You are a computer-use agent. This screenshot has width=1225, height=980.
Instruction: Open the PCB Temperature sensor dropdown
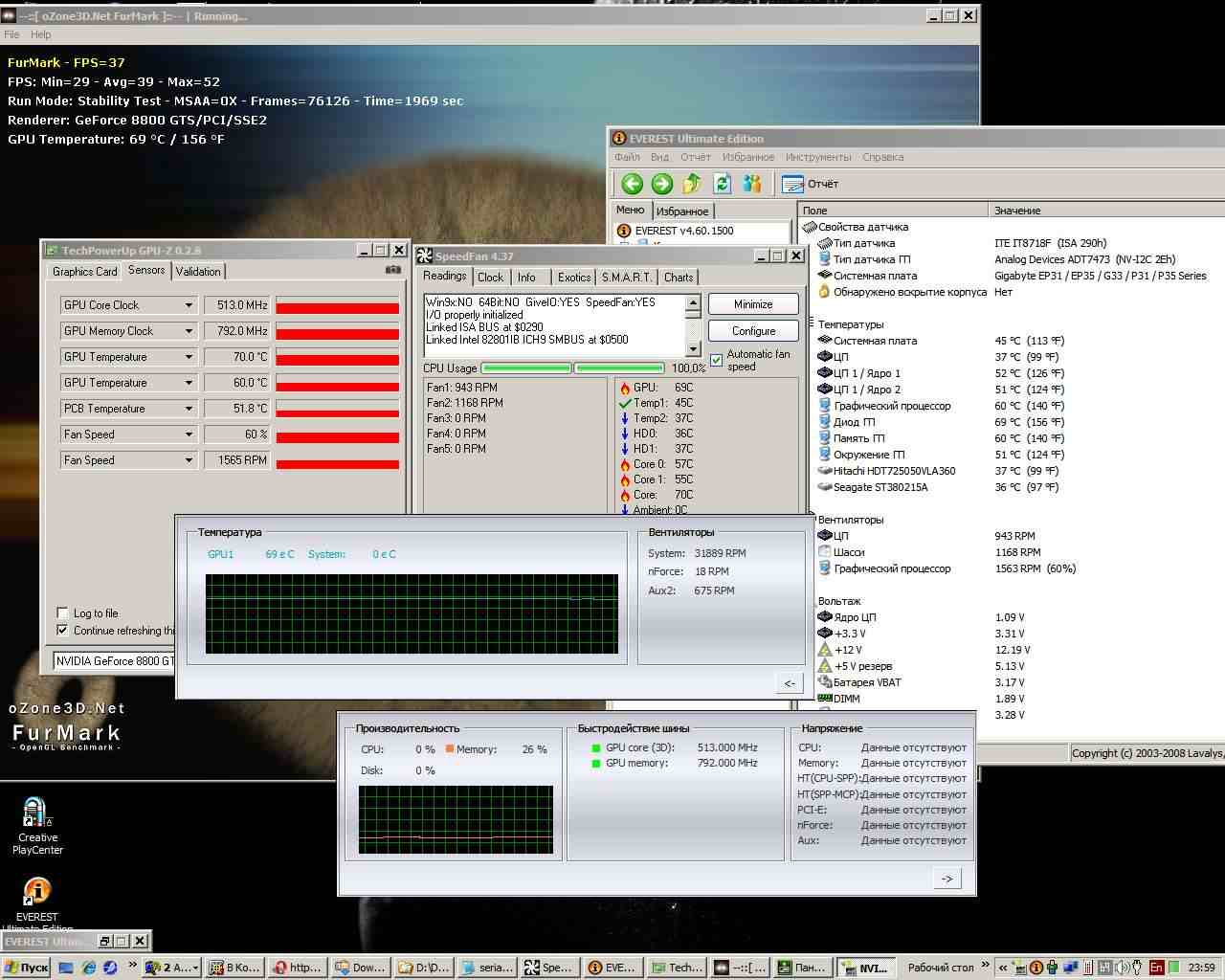coord(189,409)
